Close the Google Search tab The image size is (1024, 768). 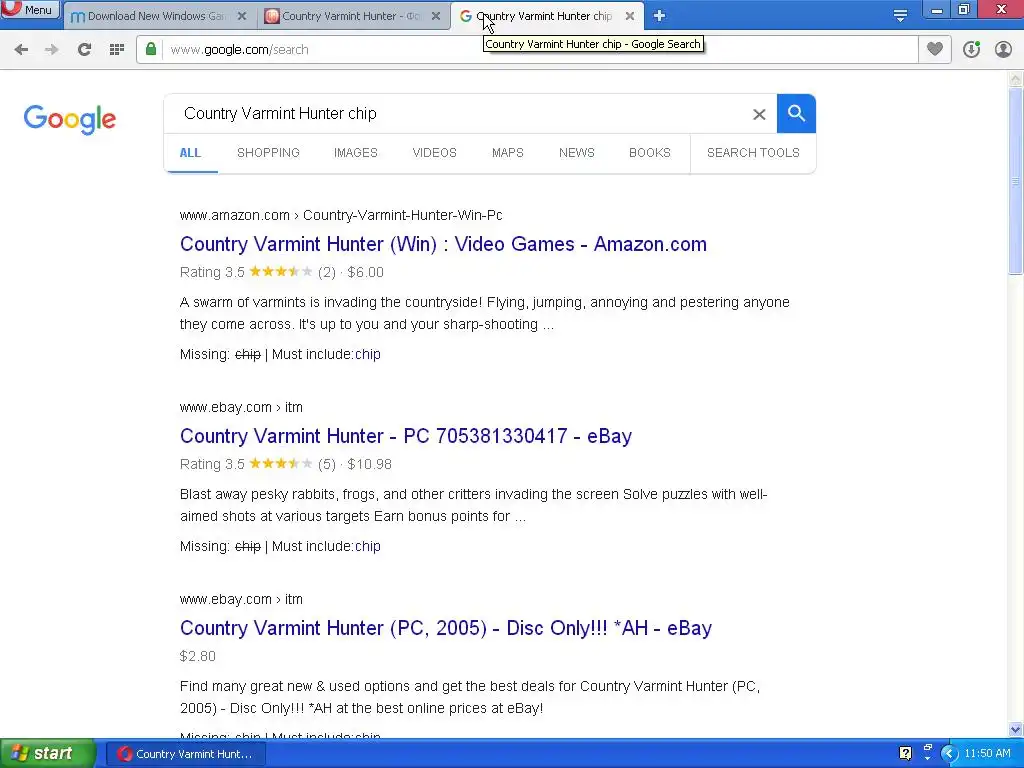pyautogui.click(x=630, y=16)
